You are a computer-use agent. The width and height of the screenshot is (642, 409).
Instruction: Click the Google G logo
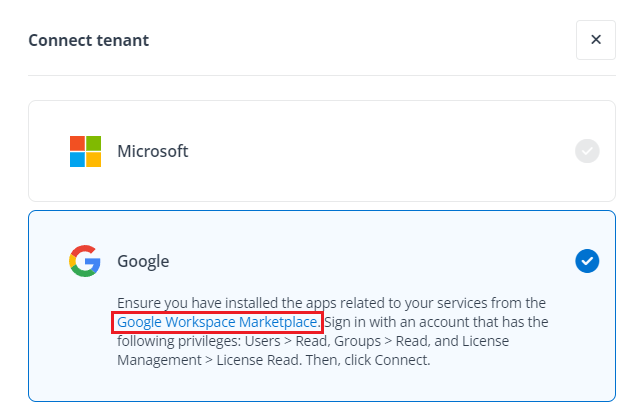(x=85, y=261)
